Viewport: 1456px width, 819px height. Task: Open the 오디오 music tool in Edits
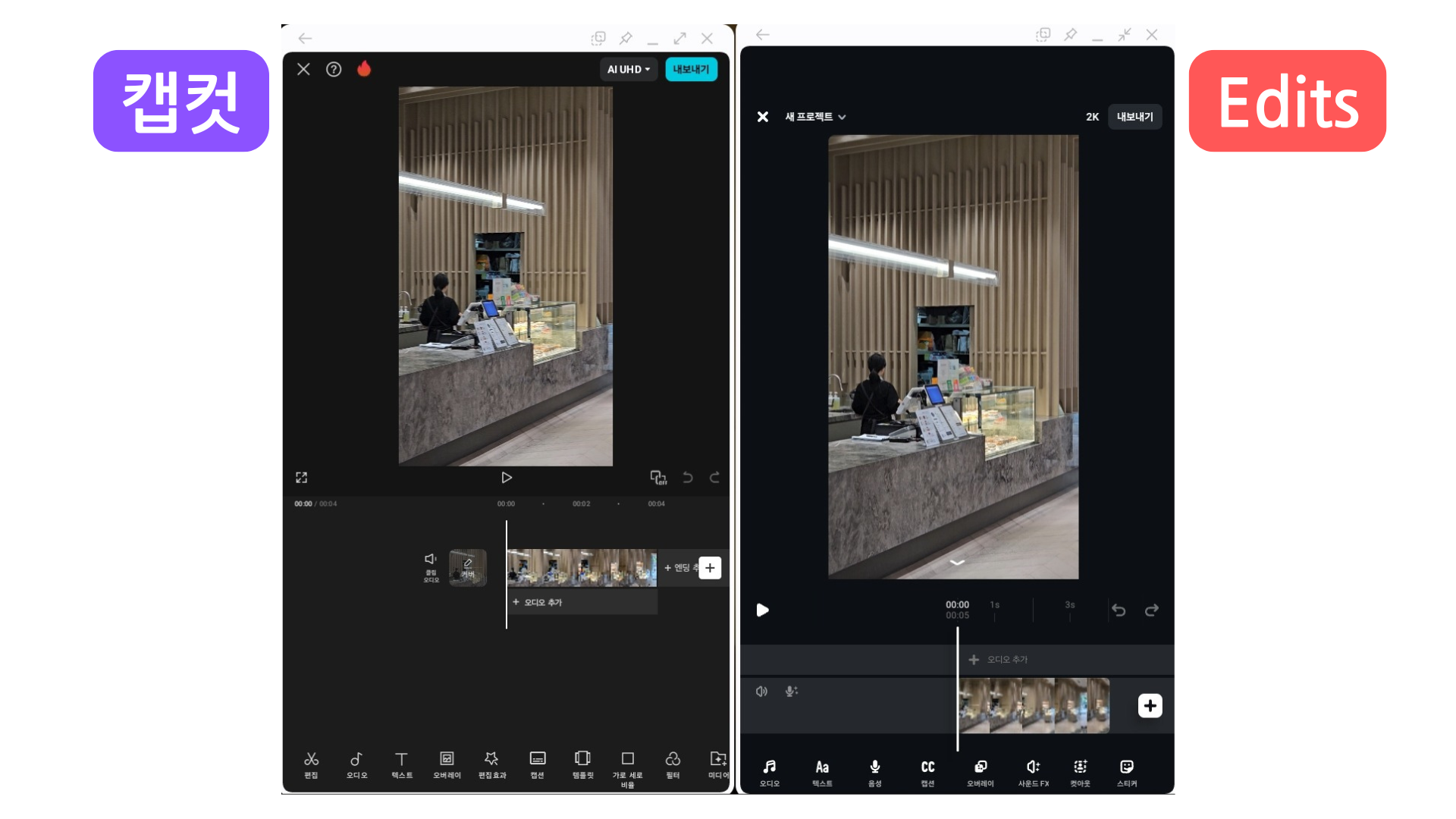[770, 773]
